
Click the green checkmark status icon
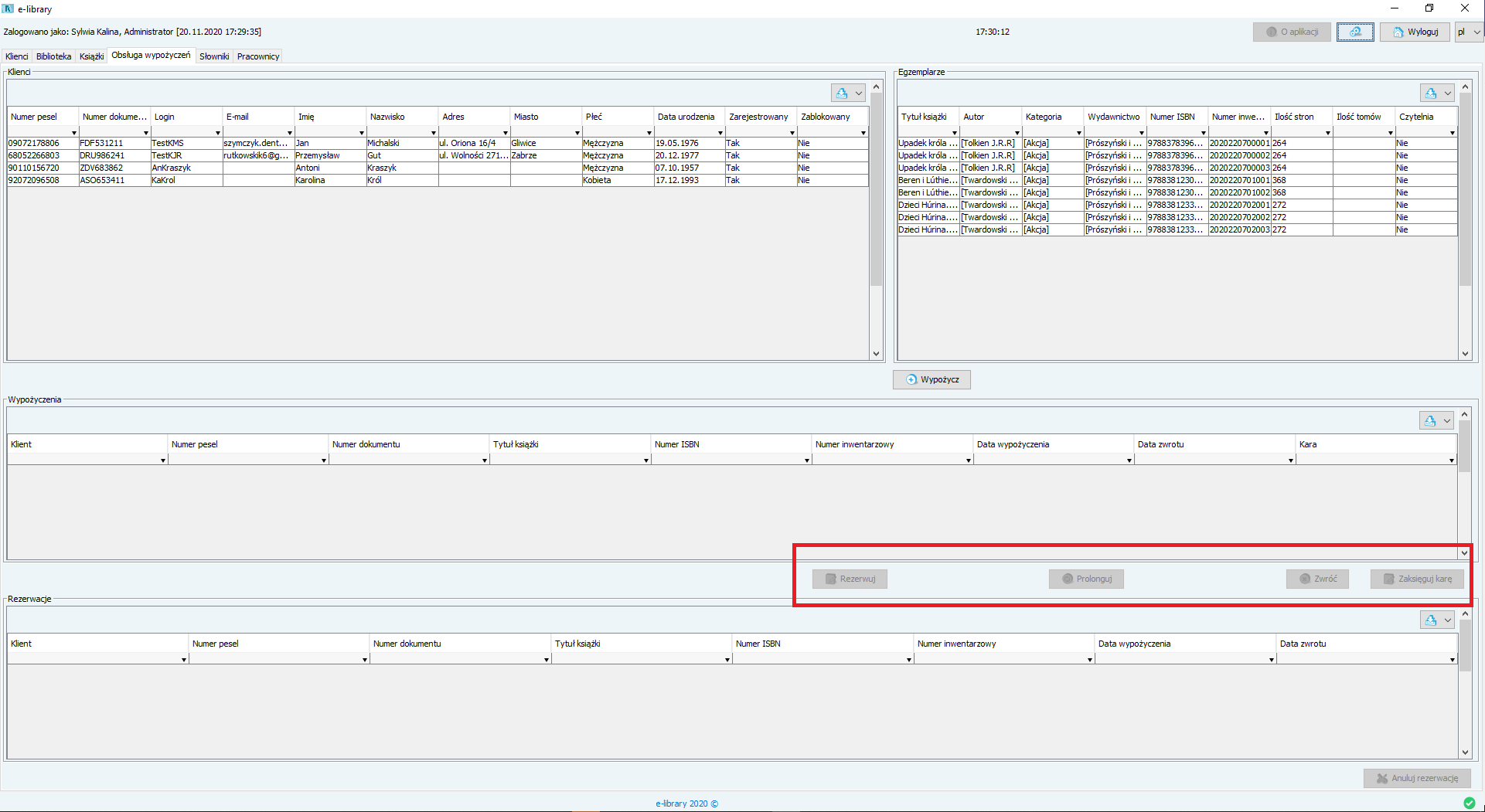1469,803
